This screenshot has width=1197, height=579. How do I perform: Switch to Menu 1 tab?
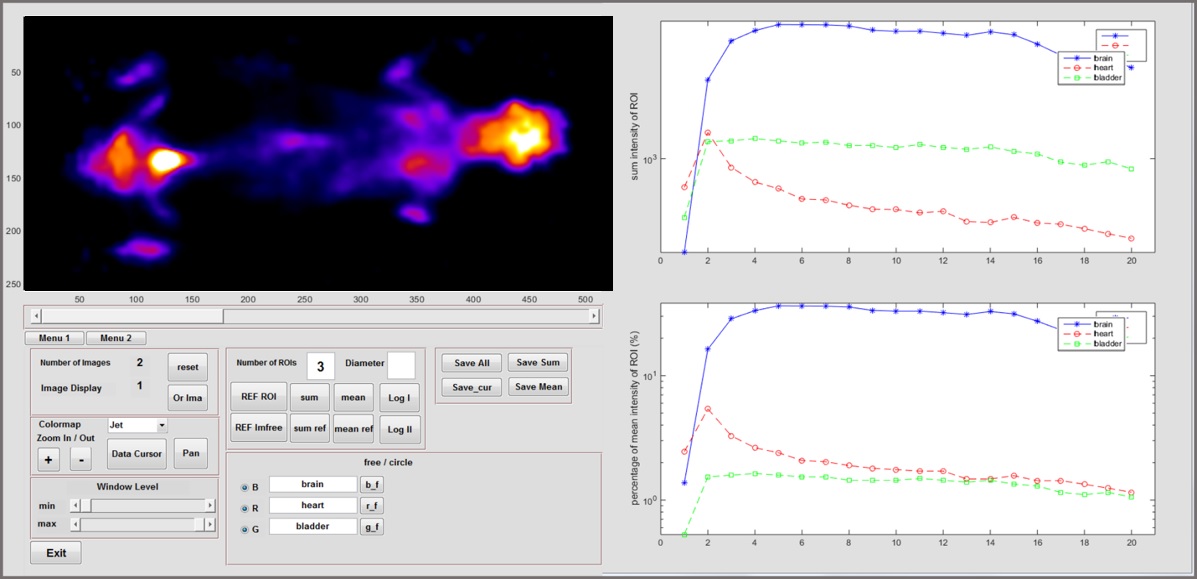54,338
